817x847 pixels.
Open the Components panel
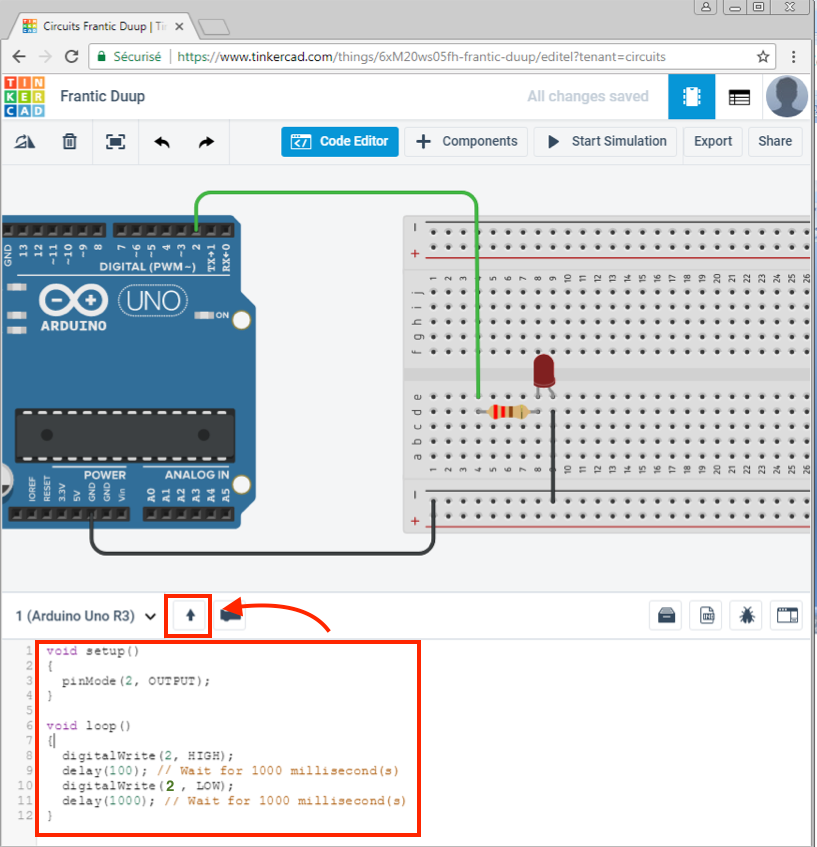(466, 142)
